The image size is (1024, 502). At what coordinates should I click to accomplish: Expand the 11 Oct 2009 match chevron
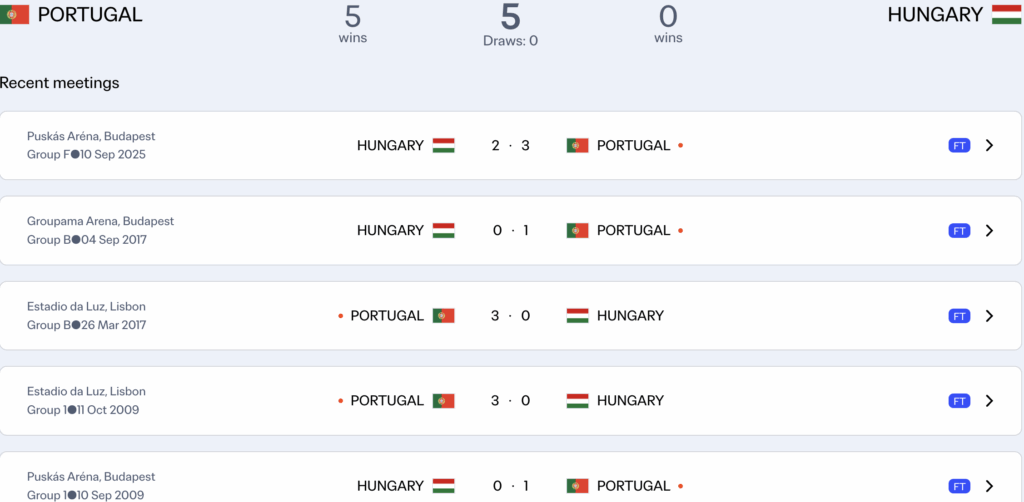(x=989, y=401)
